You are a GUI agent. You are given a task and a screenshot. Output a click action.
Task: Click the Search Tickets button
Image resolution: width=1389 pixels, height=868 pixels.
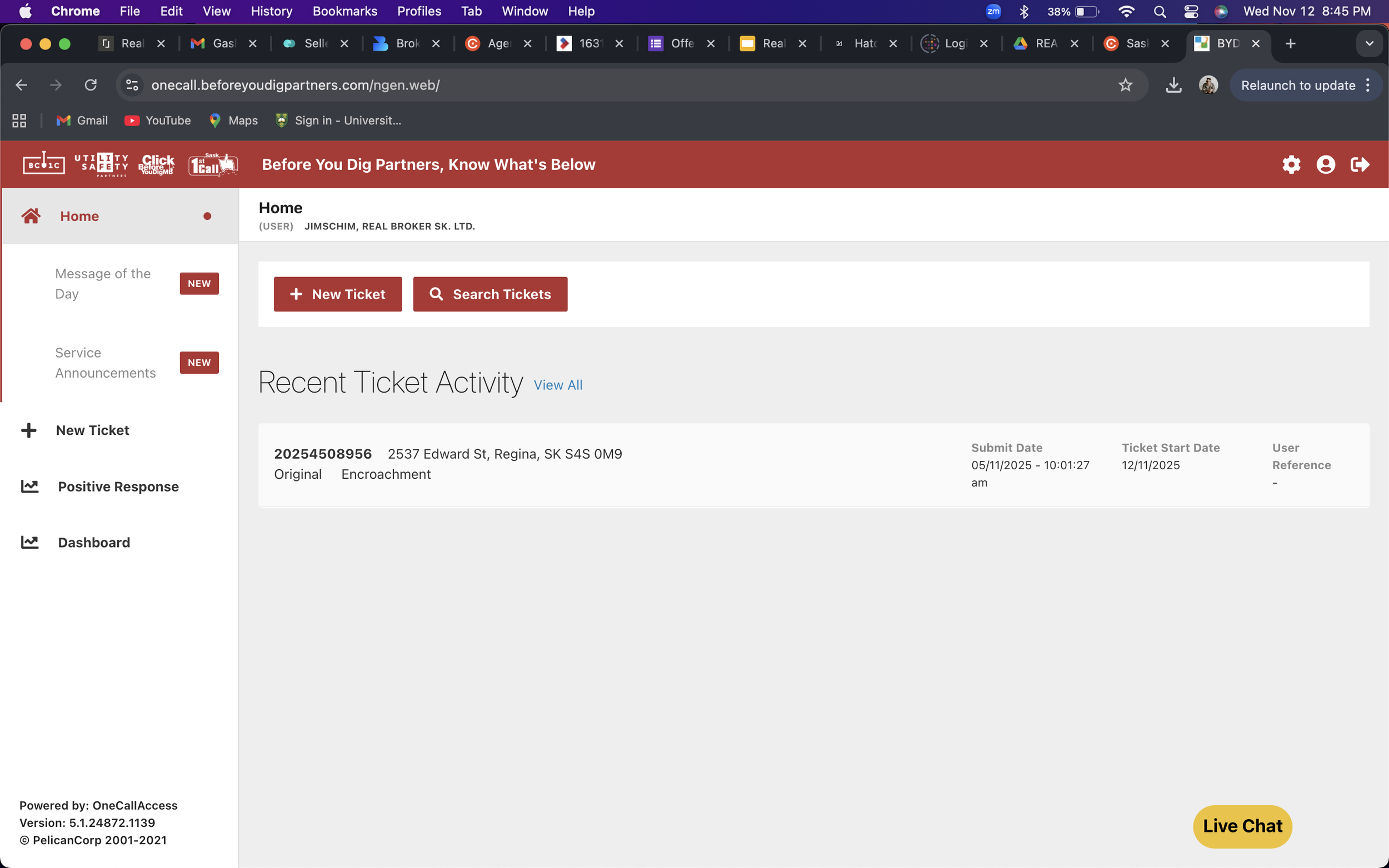coord(490,294)
